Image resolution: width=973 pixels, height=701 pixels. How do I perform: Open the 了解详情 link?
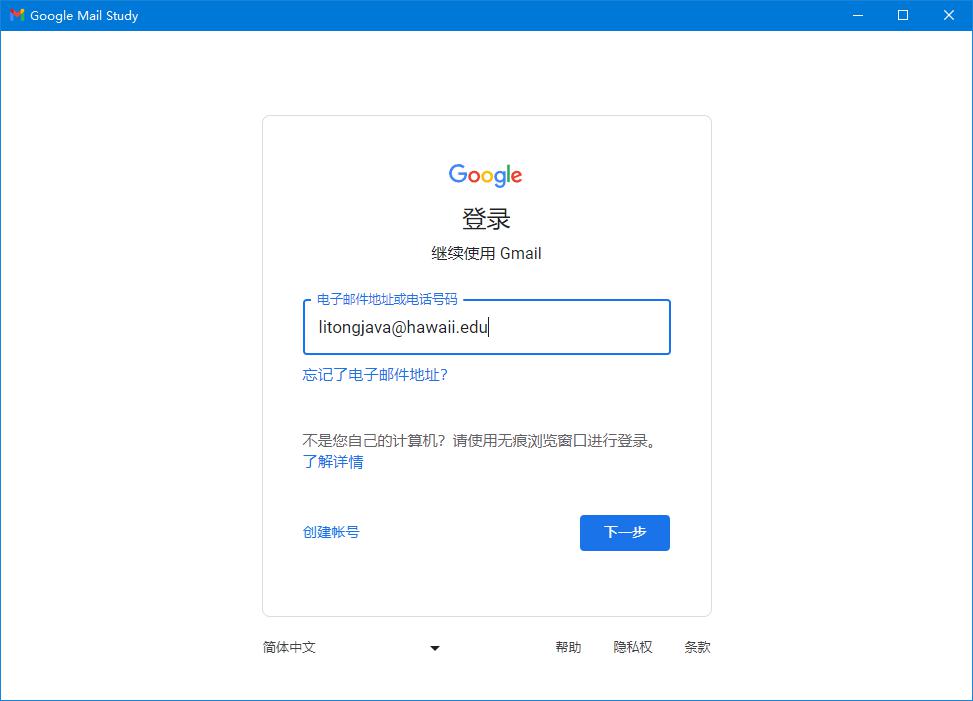click(x=333, y=462)
